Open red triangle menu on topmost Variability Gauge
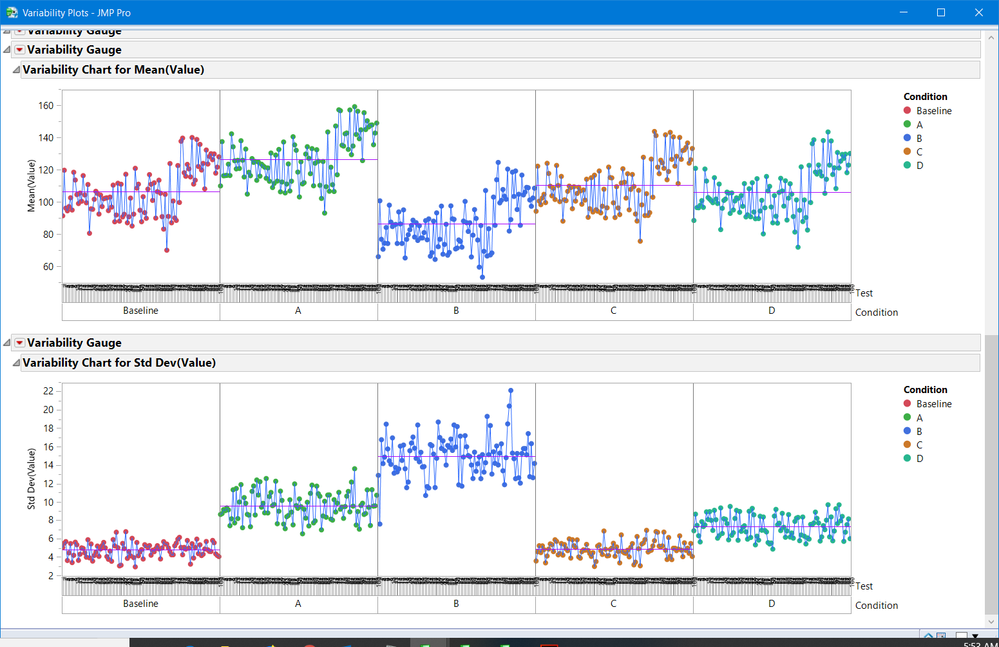Viewport: 999px width, 647px height. (x=19, y=31)
